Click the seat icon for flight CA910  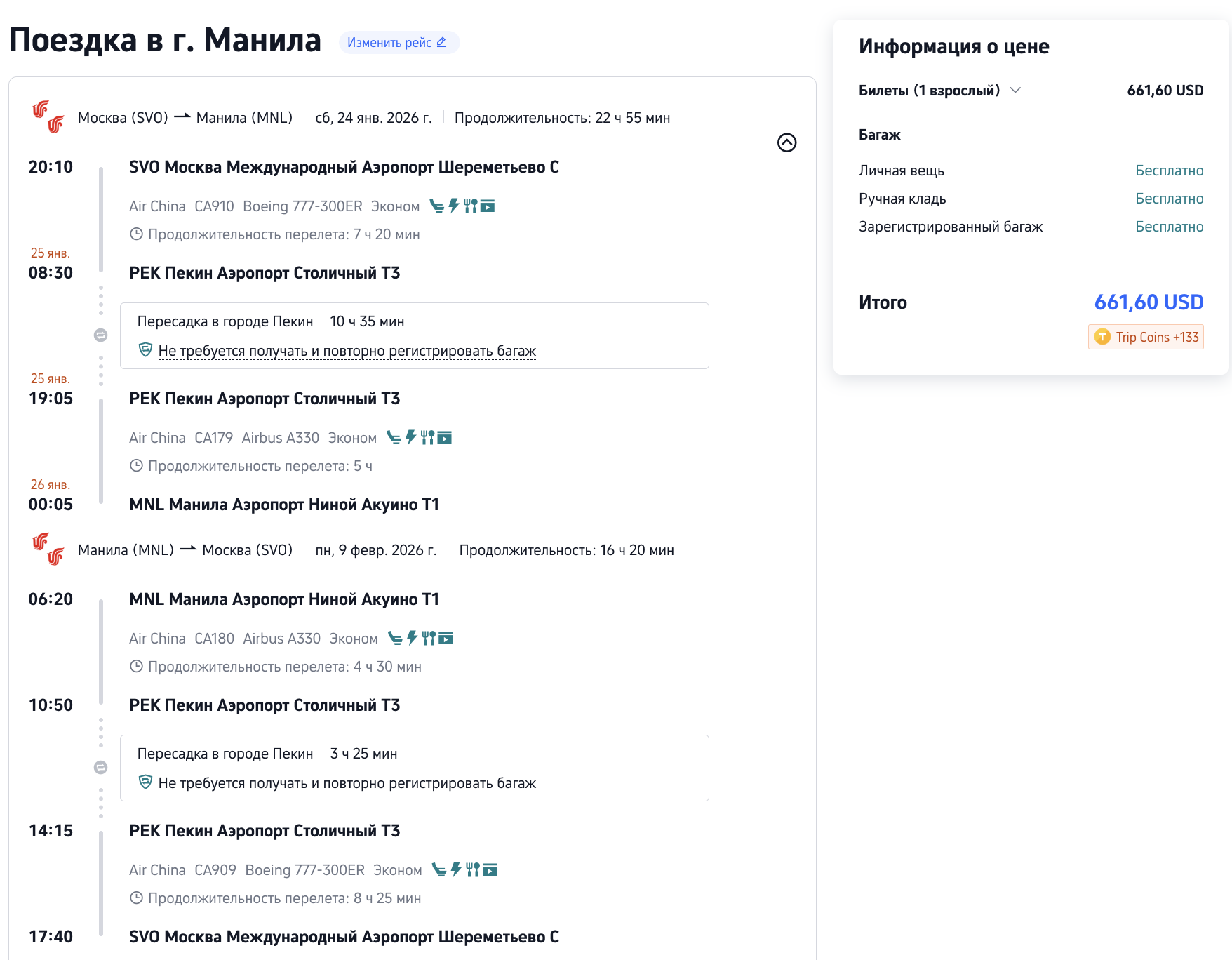[436, 206]
